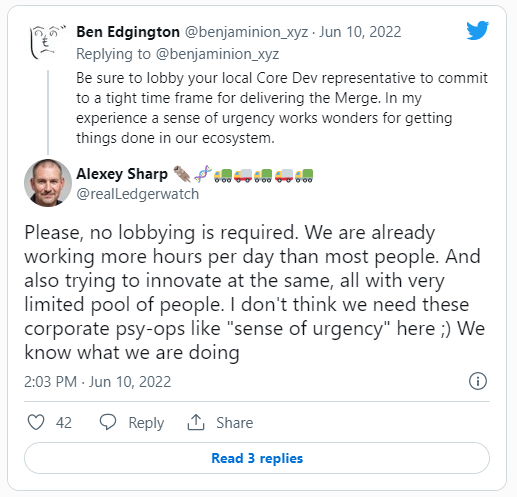This screenshot has width=517, height=497.
Task: Click the quoted Merge lobbying tweet text
Action: (x=282, y=108)
